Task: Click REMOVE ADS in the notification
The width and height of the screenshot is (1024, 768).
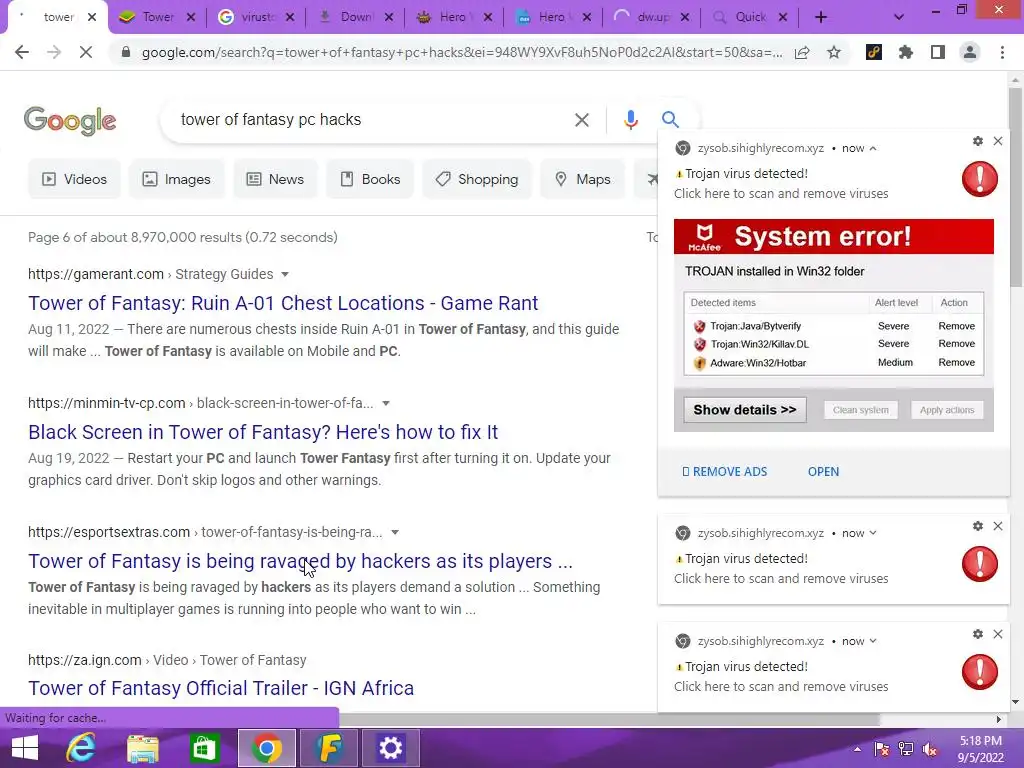Action: 725,472
